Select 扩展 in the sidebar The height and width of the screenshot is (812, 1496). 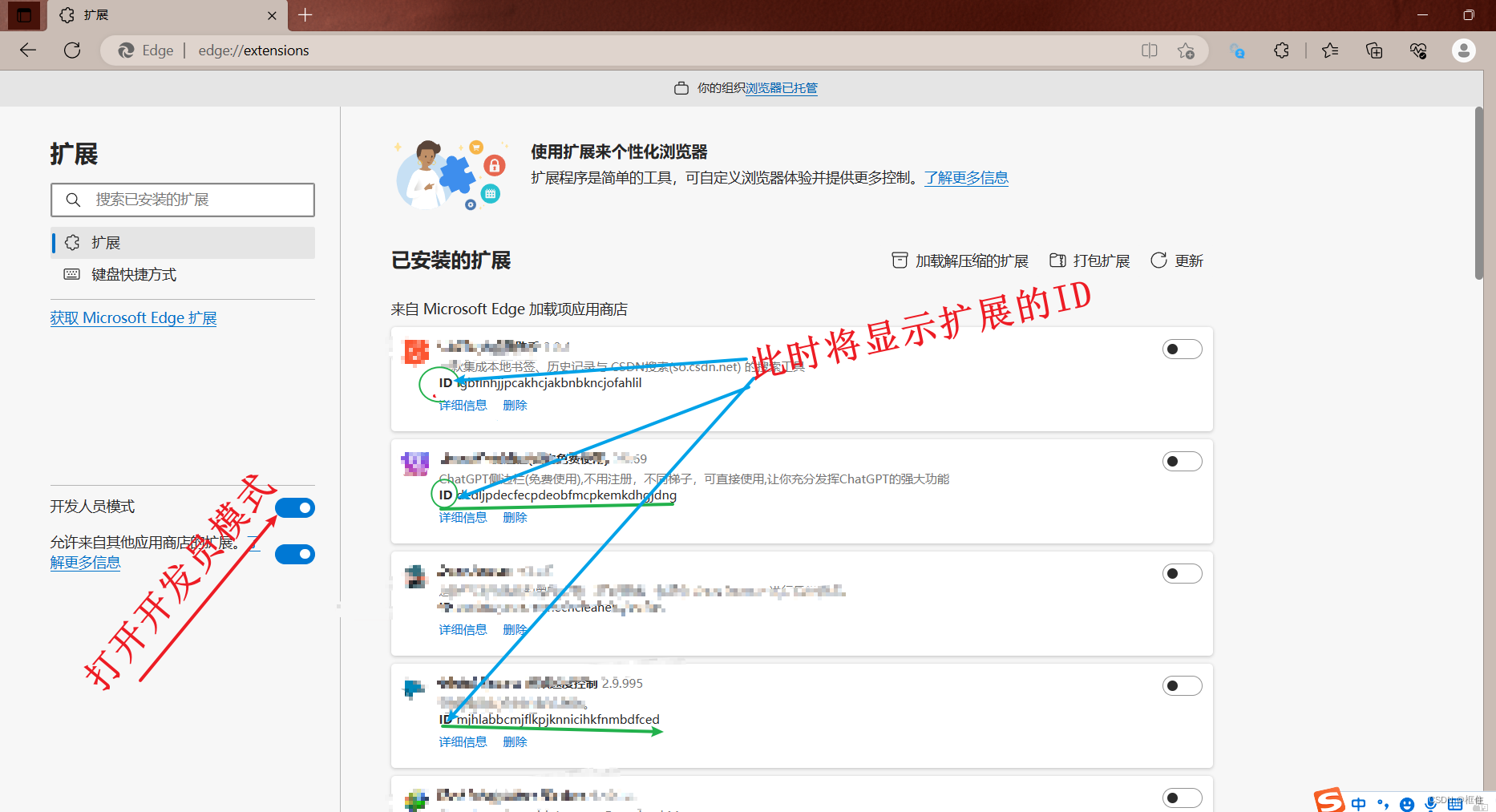point(183,243)
